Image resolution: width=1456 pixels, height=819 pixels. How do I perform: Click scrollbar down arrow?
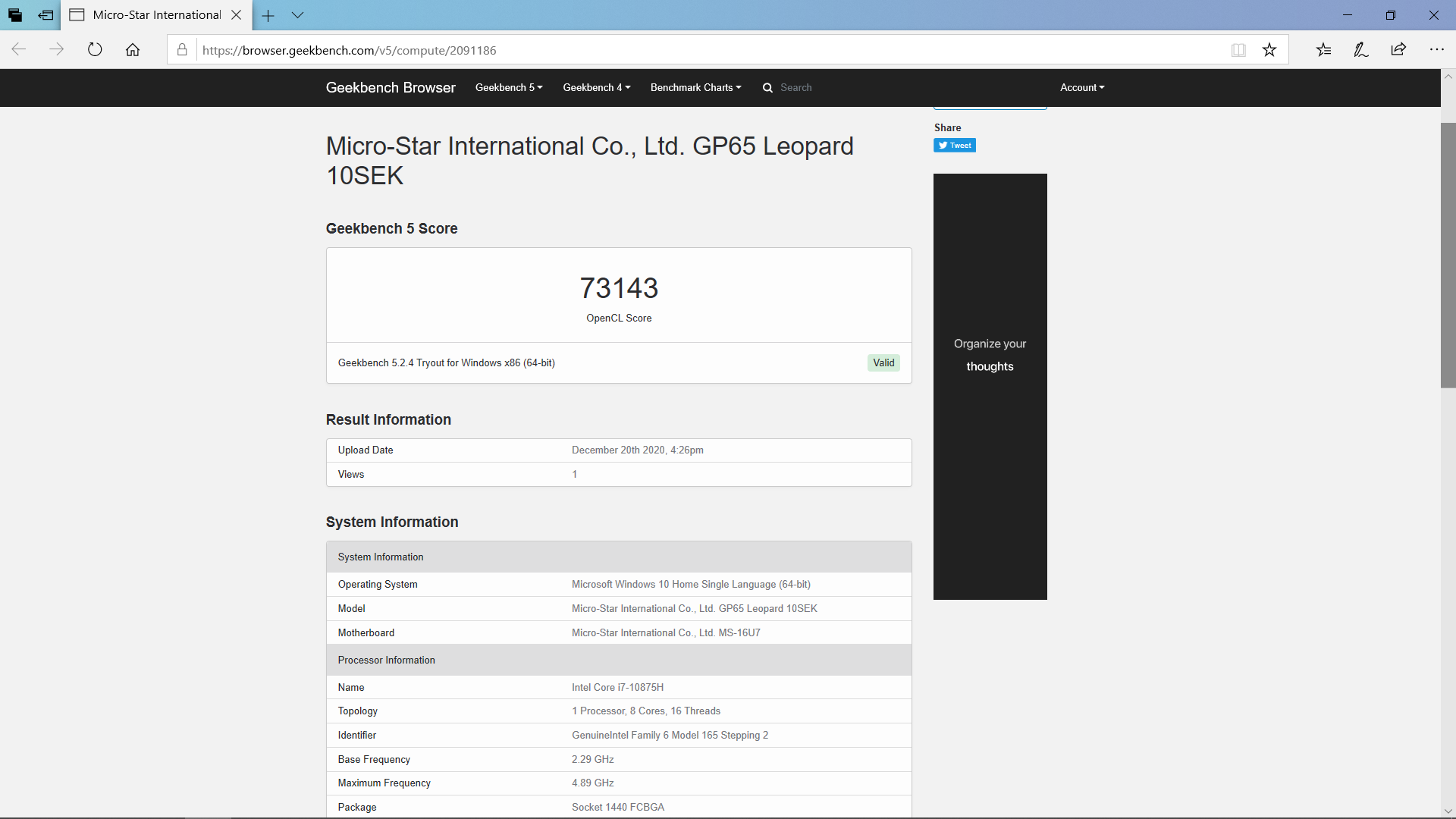[x=1448, y=811]
